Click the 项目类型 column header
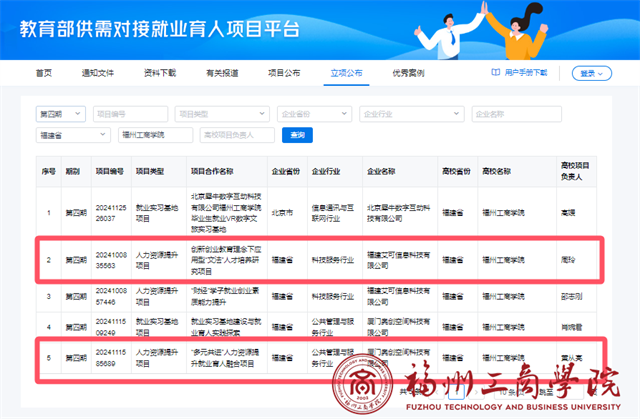Screen dimensions: 640x419 tap(150, 171)
